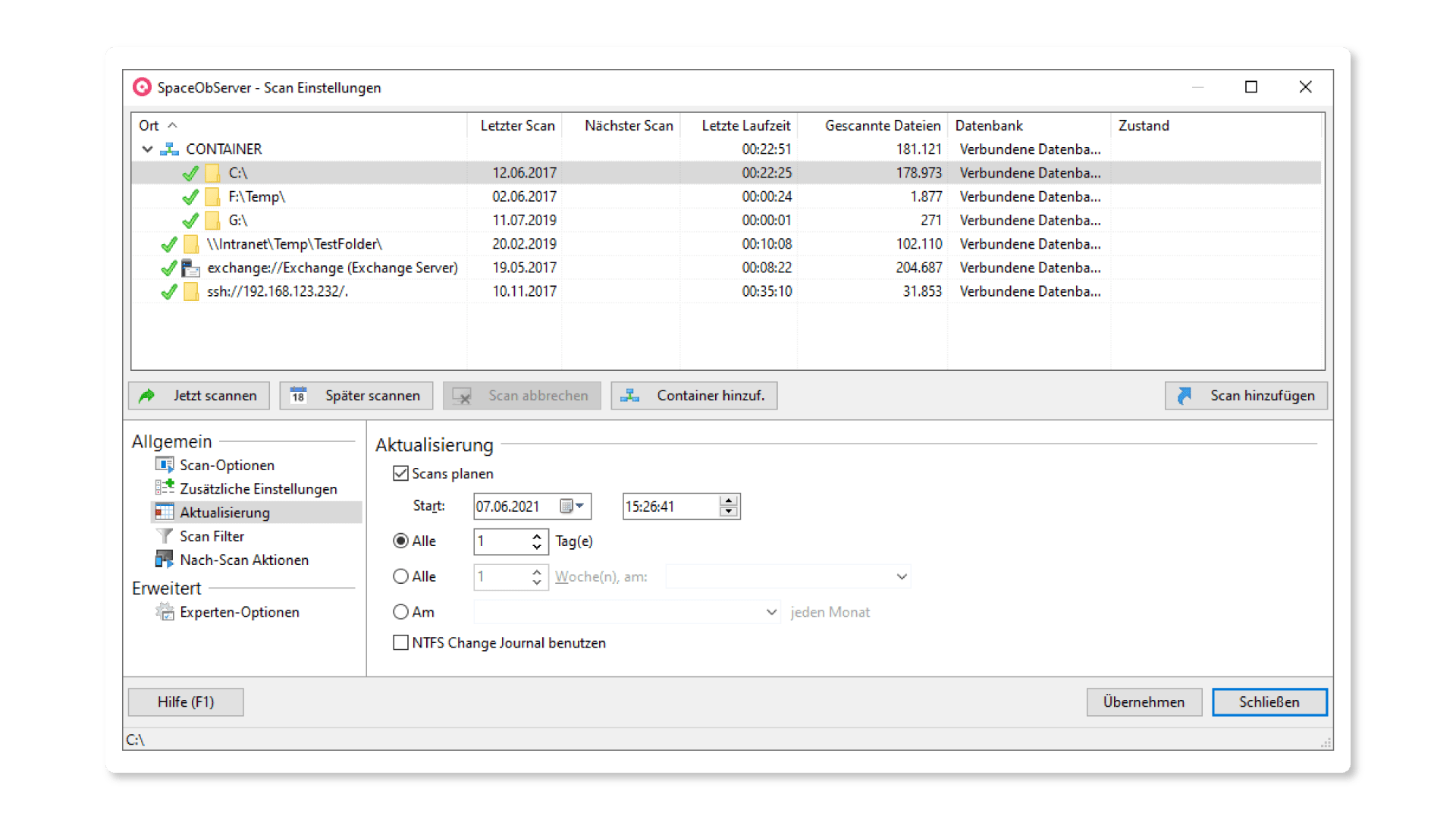Click the Jetzt scannen button
The image size is (1456, 819).
[x=199, y=395]
